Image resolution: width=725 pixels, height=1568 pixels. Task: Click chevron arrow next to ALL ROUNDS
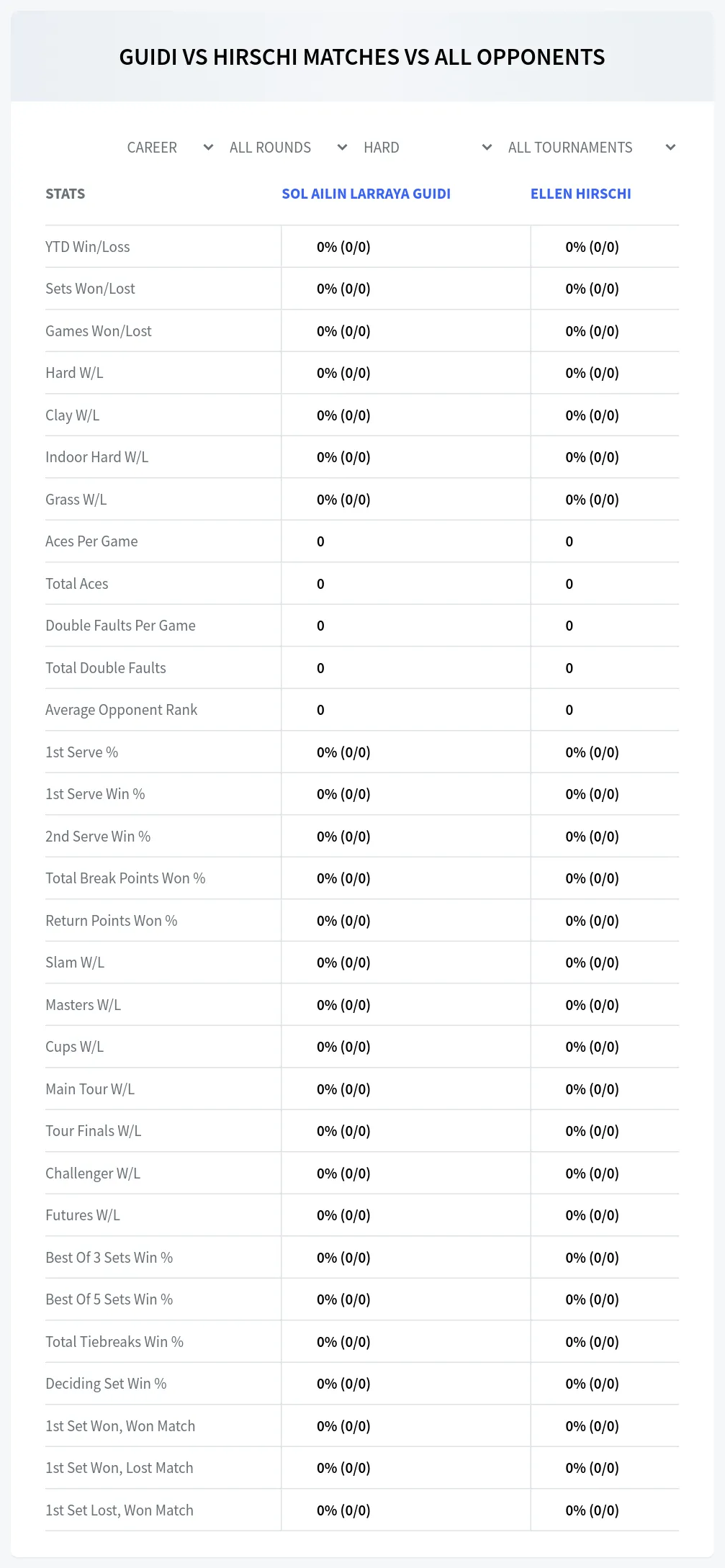click(342, 148)
